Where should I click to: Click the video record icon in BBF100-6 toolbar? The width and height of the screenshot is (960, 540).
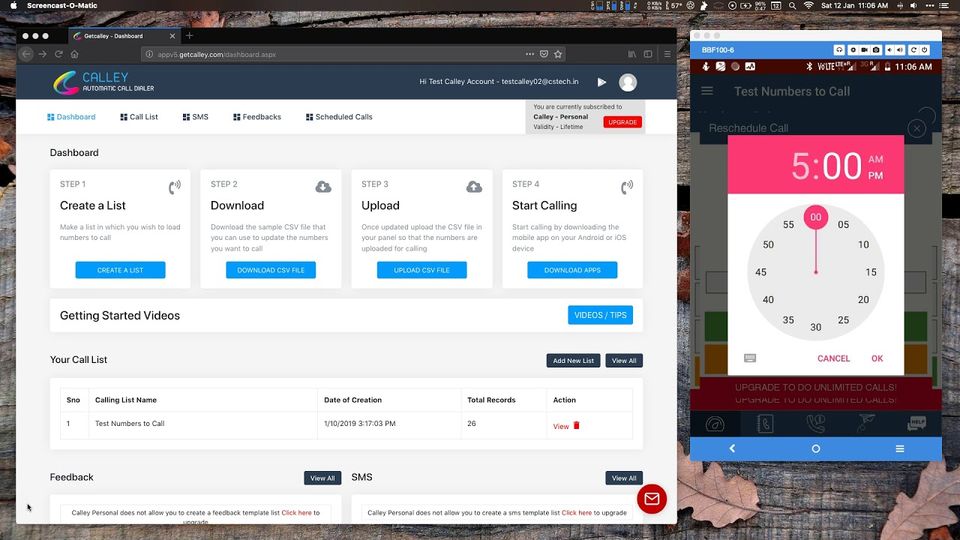[864, 50]
